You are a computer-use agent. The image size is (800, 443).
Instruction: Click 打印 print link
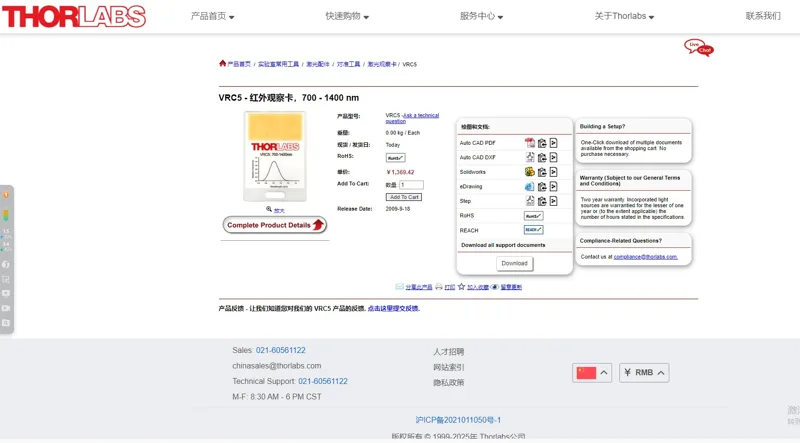coord(449,287)
